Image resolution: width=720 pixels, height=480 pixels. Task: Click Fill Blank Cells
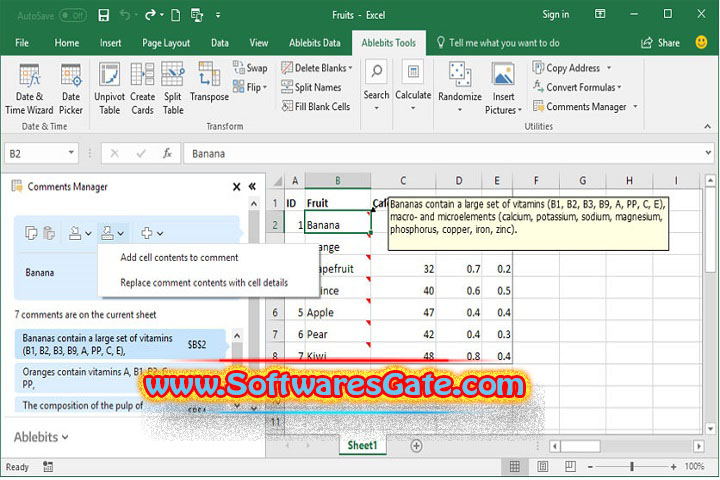[x=316, y=107]
